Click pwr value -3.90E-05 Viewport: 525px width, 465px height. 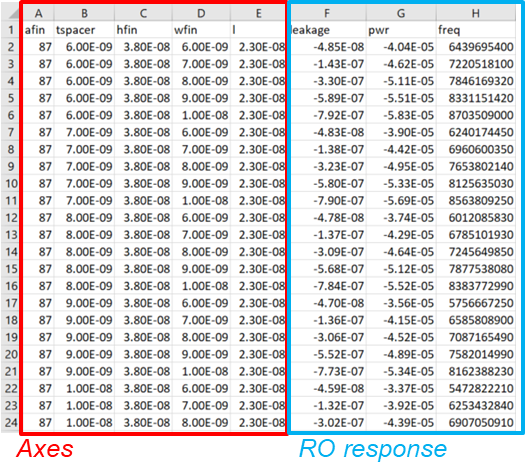[x=401, y=132]
